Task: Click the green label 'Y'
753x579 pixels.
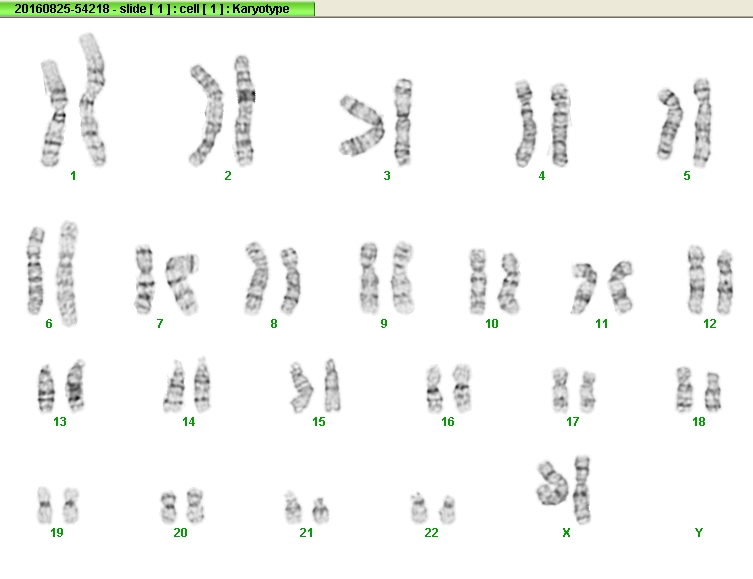Action: pos(699,532)
